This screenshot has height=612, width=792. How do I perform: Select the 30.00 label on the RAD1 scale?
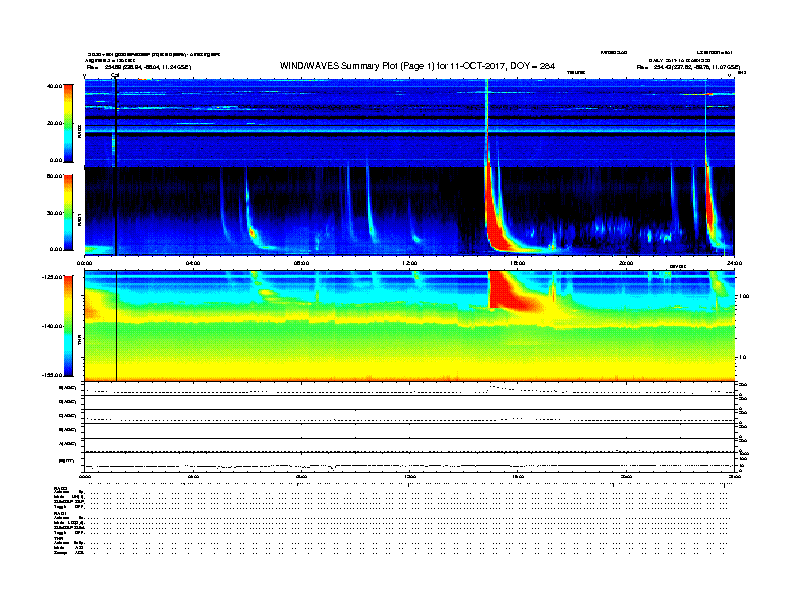click(x=55, y=213)
